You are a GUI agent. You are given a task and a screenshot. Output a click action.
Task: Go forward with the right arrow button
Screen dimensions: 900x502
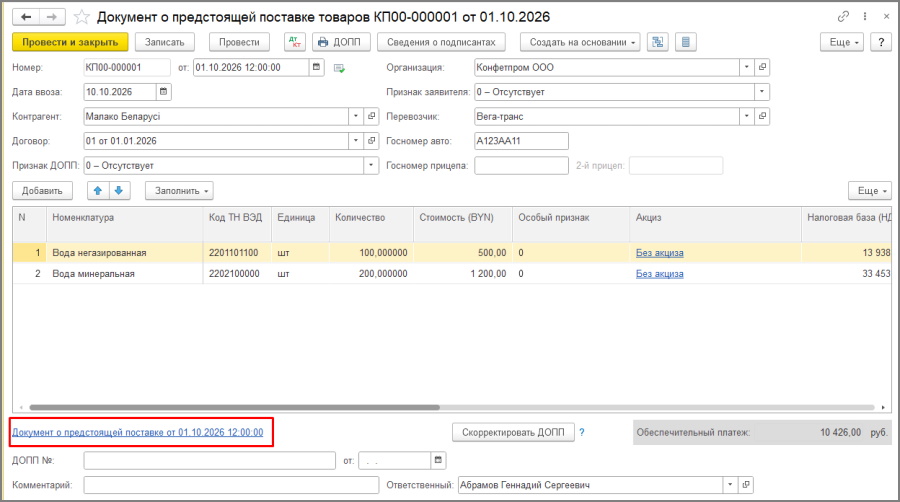pos(52,17)
